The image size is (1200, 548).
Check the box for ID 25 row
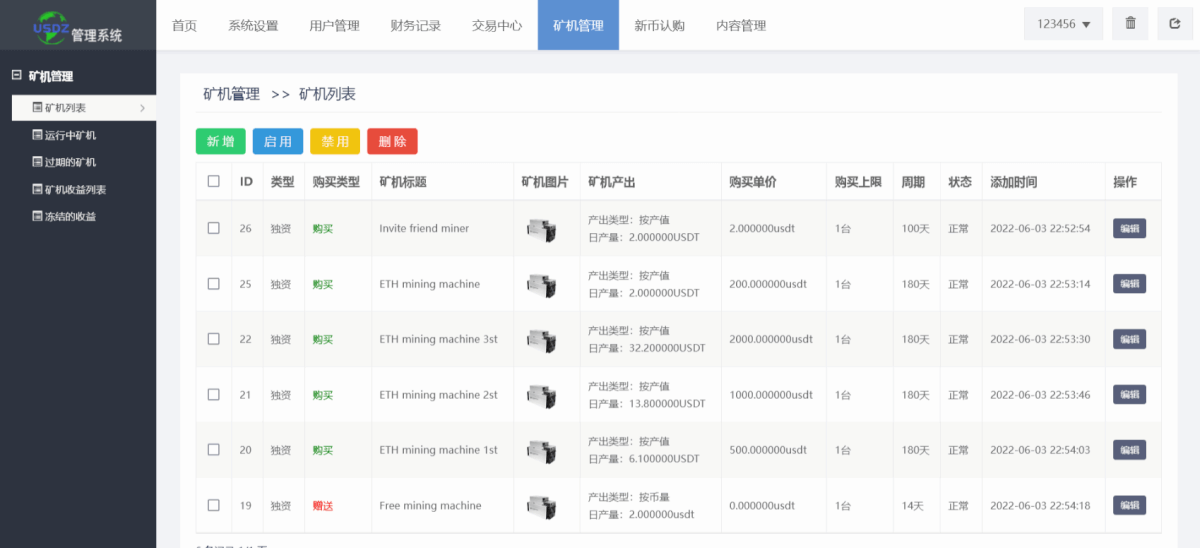point(213,284)
